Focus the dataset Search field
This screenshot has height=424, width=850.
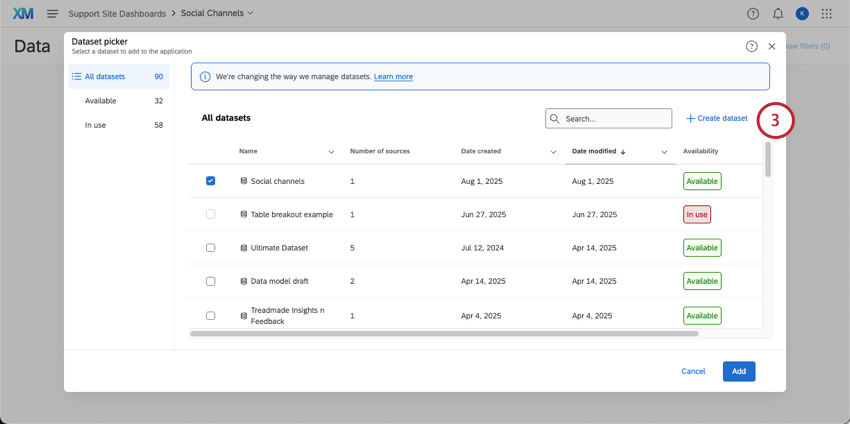pos(615,118)
